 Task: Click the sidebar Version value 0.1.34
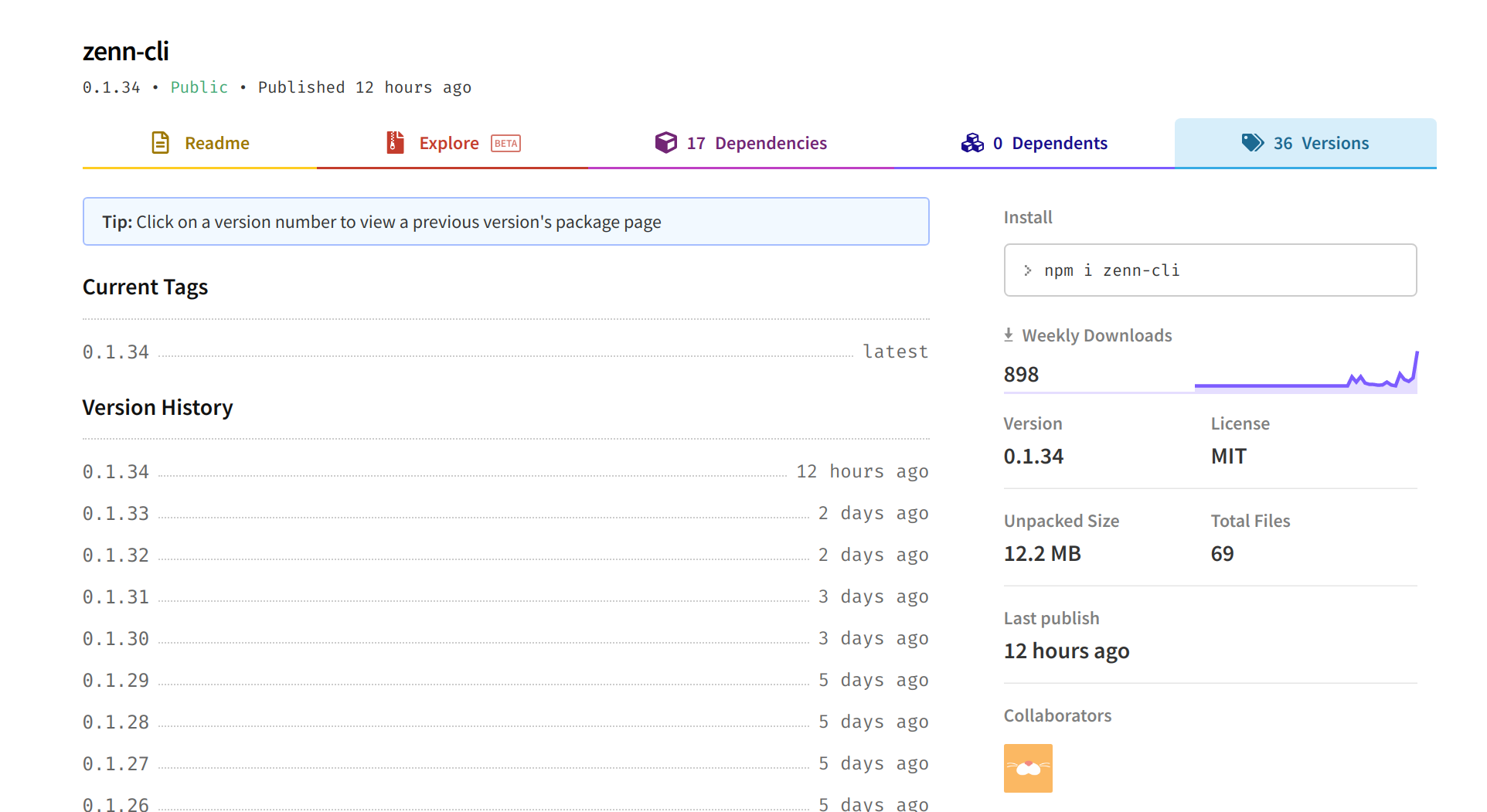tap(1033, 457)
